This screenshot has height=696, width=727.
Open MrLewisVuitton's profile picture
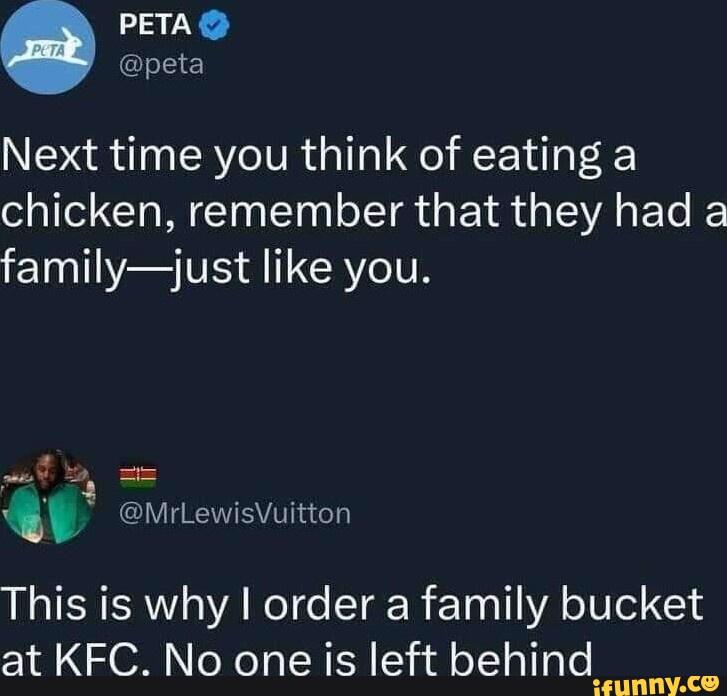coord(47,497)
